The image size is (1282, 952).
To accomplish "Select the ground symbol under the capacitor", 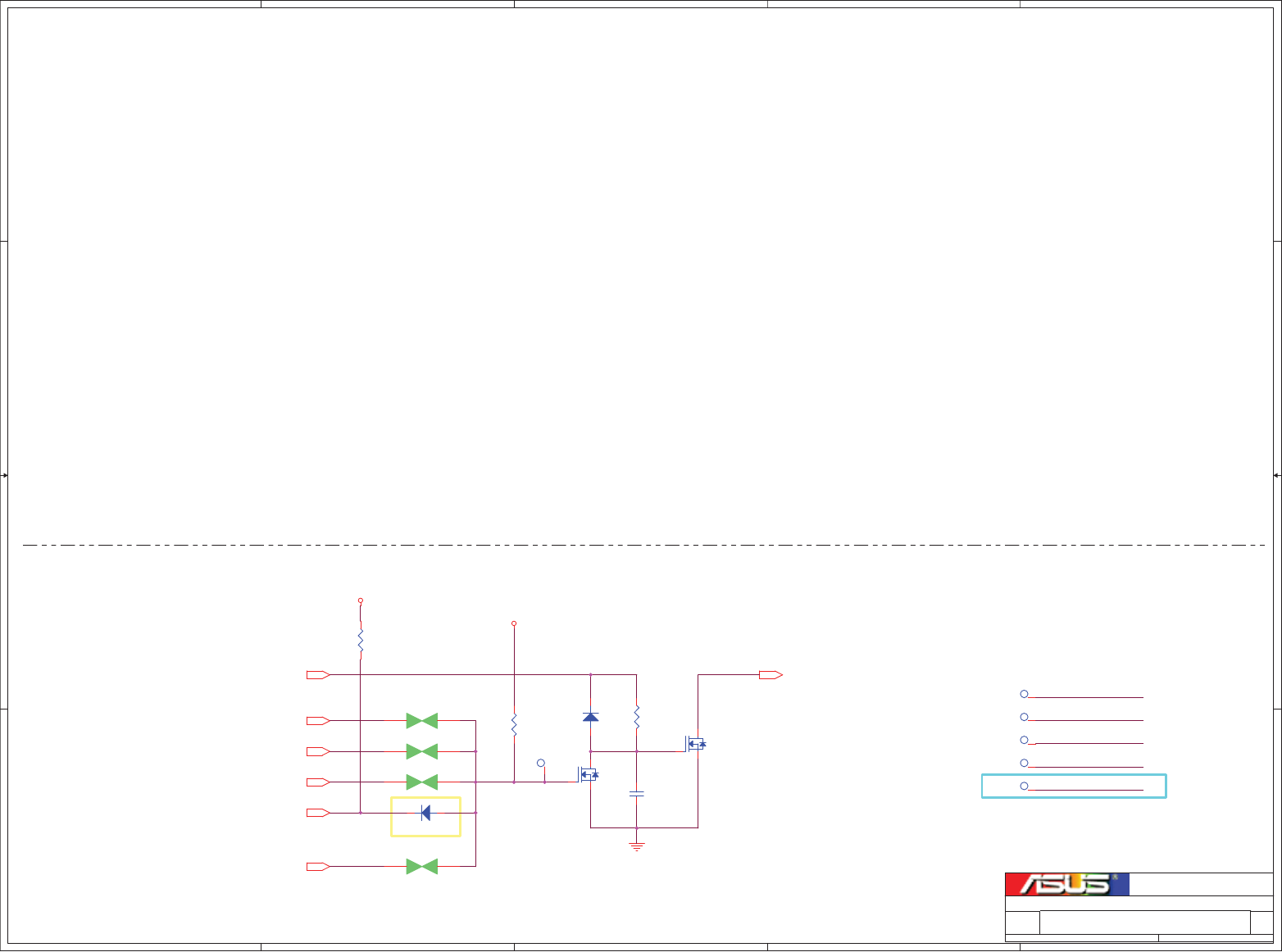I will [637, 846].
